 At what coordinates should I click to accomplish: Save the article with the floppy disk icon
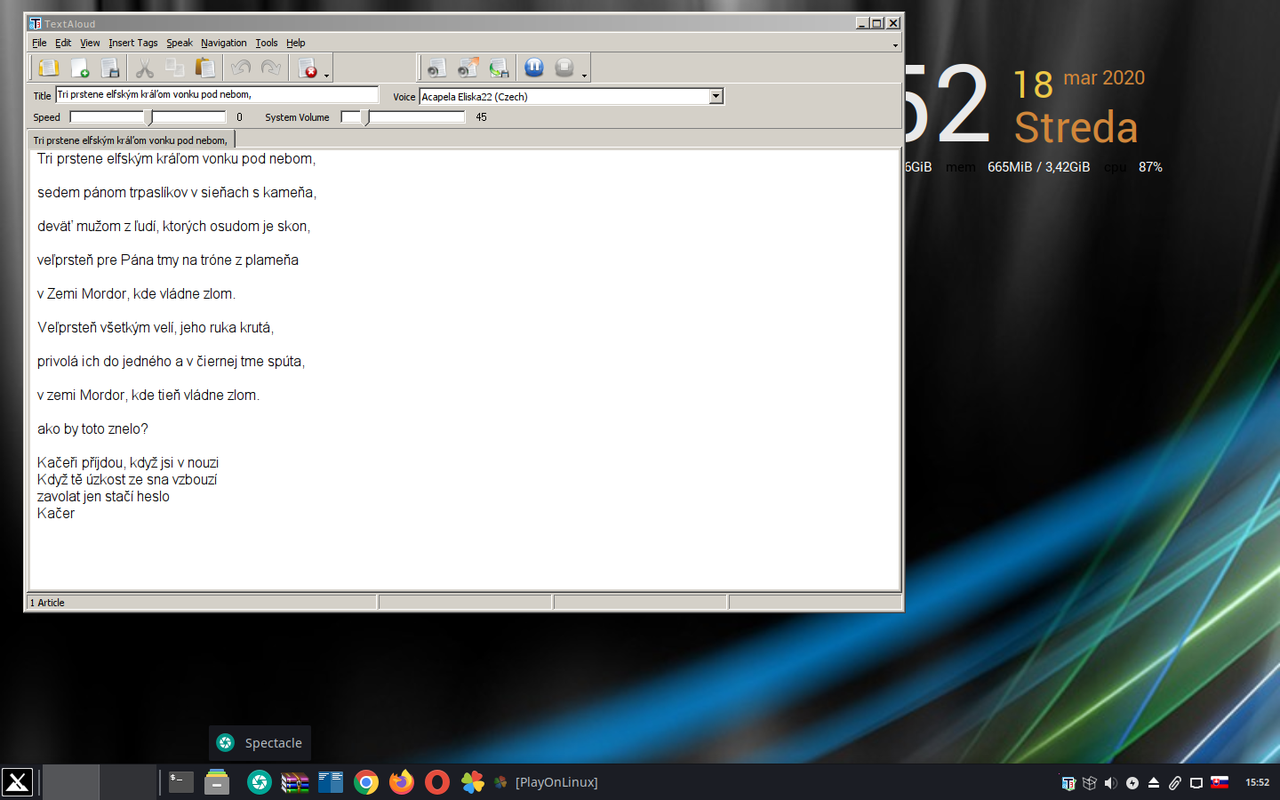click(110, 68)
